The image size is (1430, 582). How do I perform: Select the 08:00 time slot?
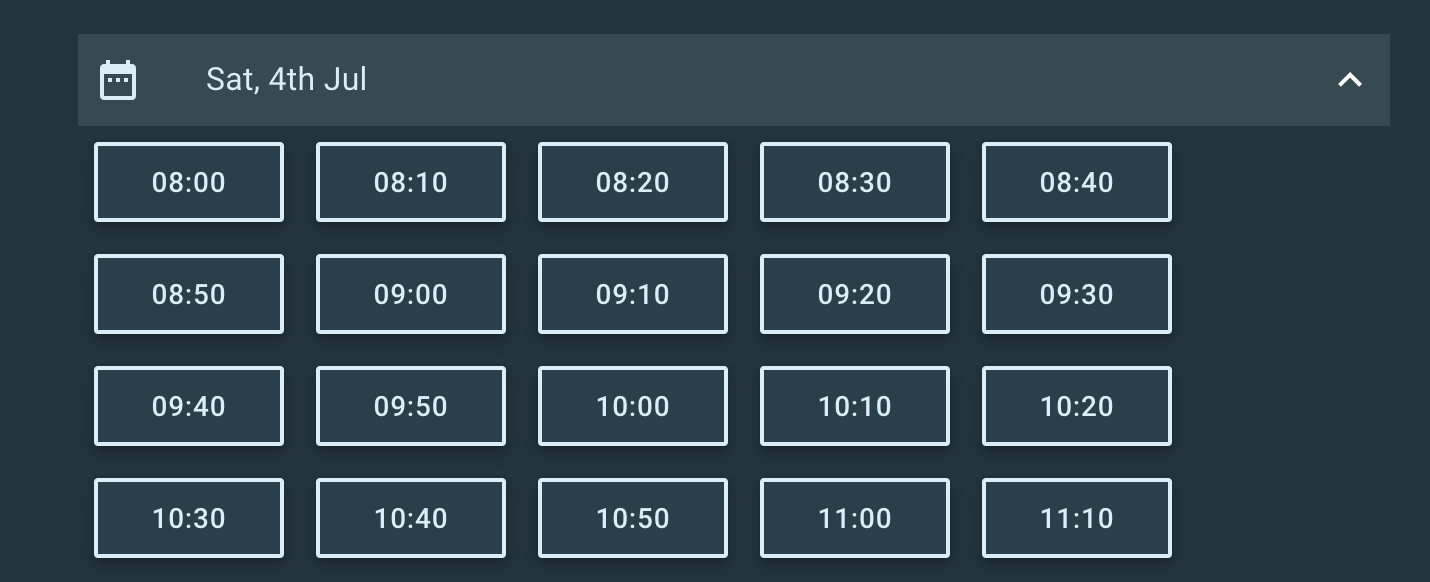pos(189,182)
